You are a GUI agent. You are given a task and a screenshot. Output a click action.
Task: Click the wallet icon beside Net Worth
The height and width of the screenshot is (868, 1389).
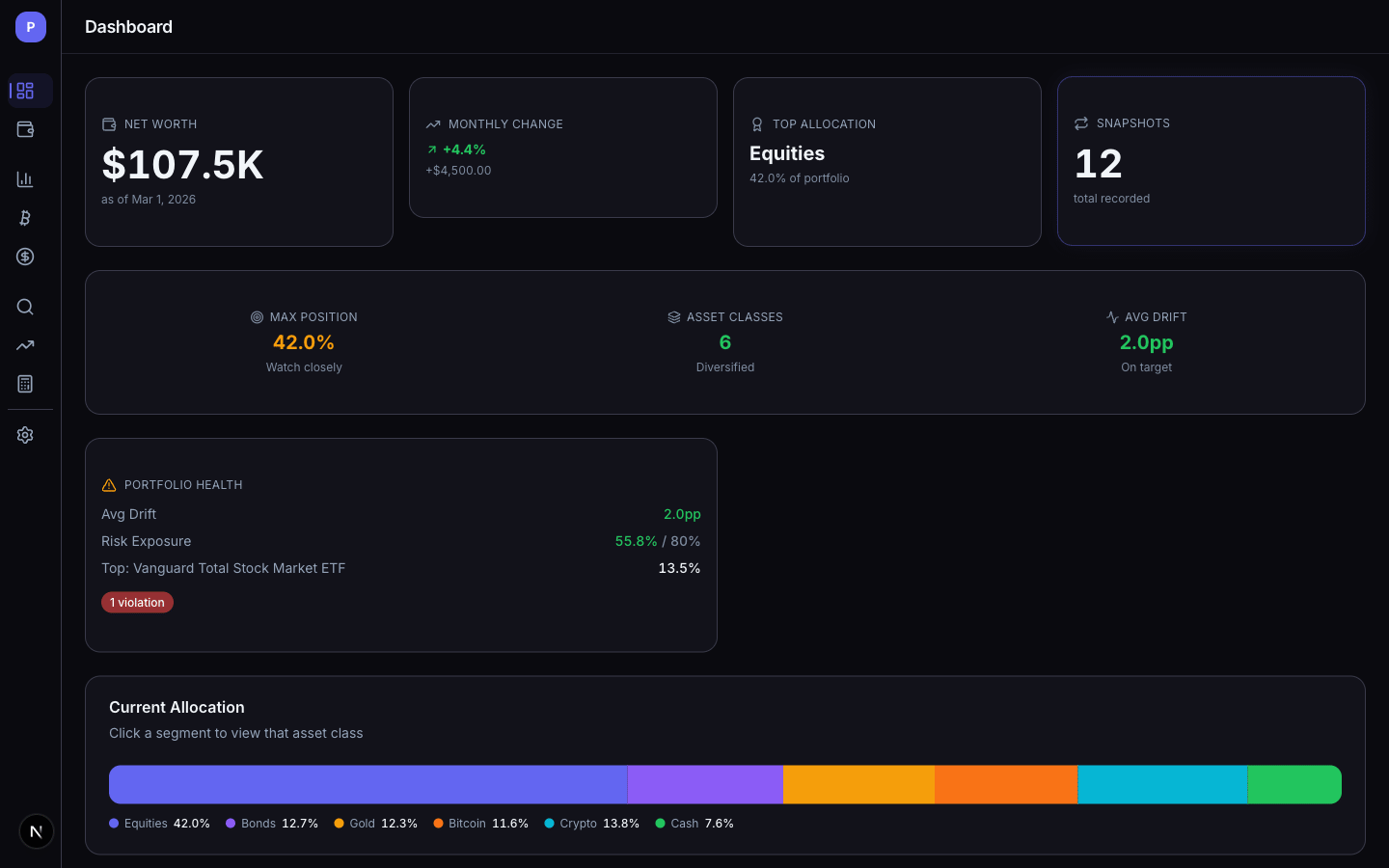[x=109, y=124]
